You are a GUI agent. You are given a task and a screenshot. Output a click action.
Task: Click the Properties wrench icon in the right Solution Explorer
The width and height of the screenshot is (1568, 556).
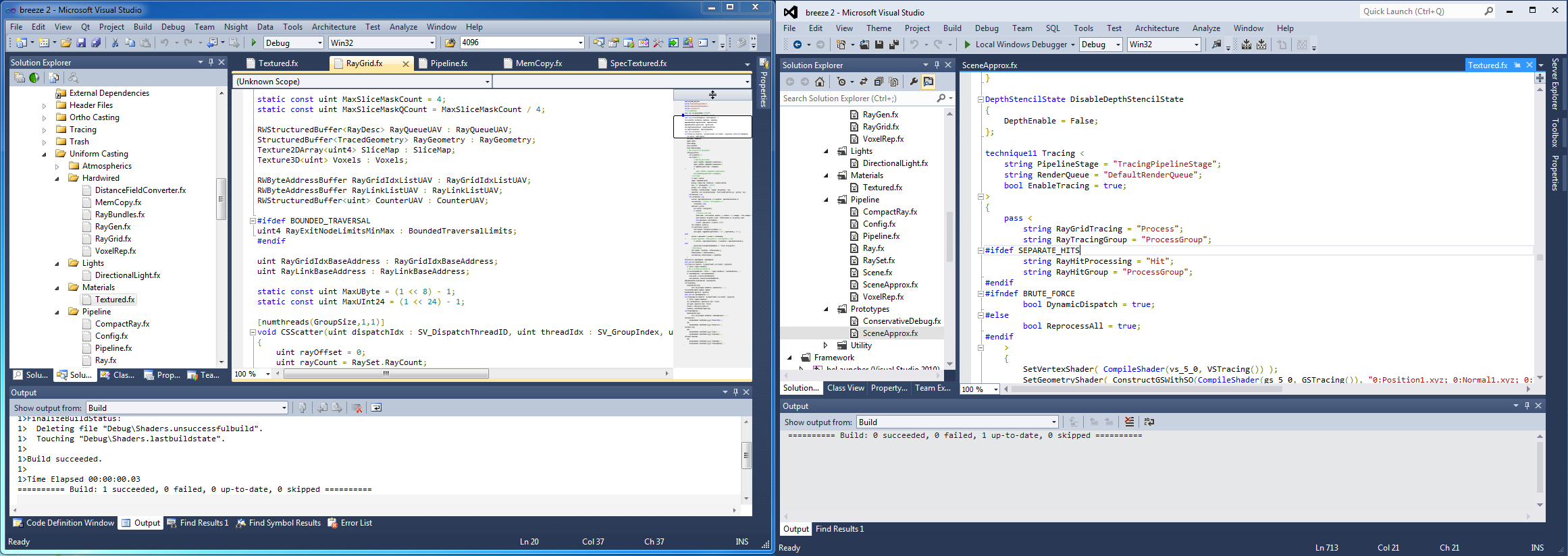[914, 82]
